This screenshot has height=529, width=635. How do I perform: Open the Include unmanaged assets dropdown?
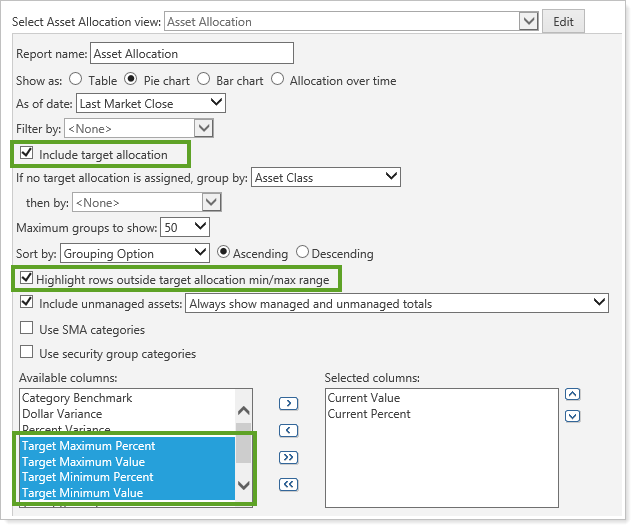pyautogui.click(x=398, y=303)
